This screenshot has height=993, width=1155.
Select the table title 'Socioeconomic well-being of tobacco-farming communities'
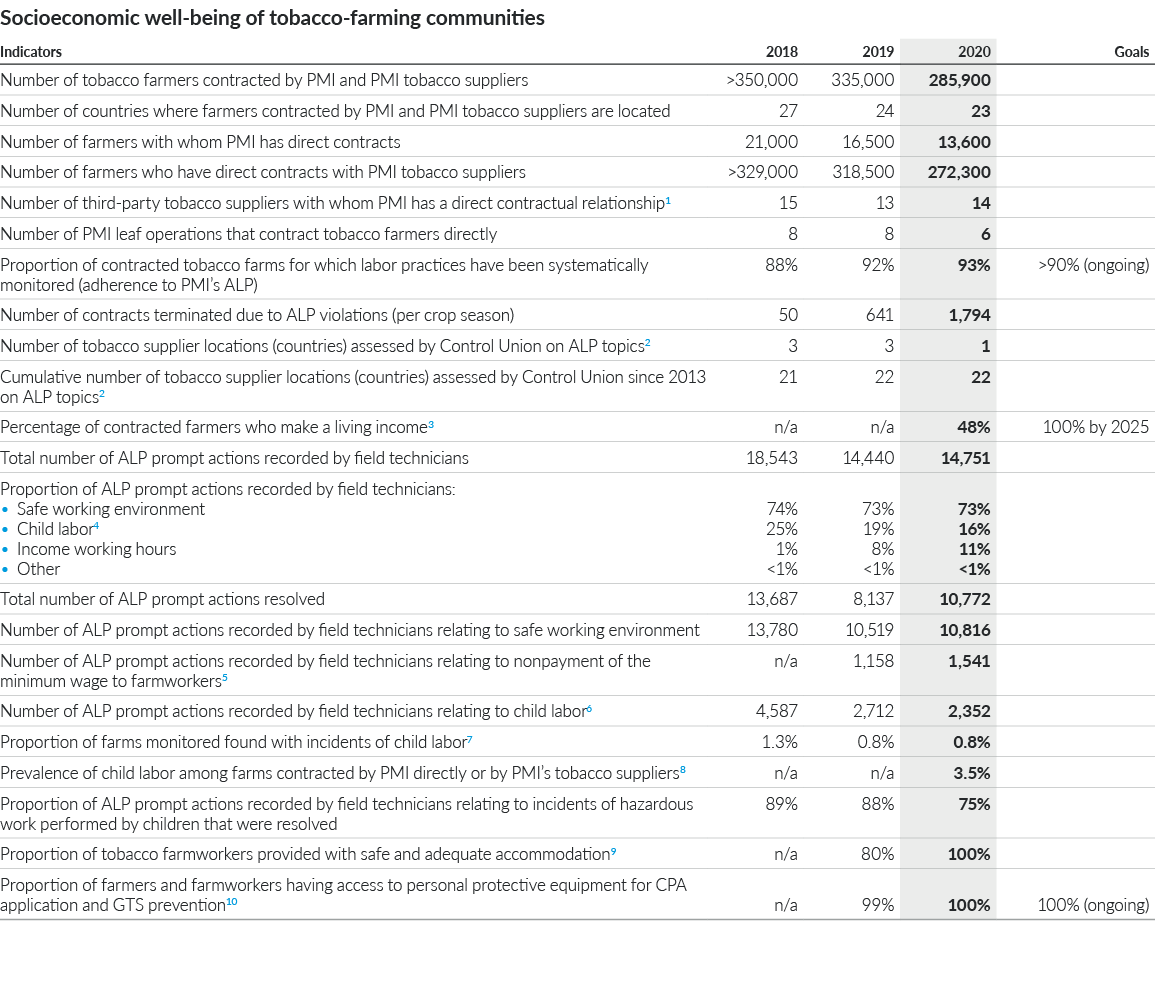[273, 18]
